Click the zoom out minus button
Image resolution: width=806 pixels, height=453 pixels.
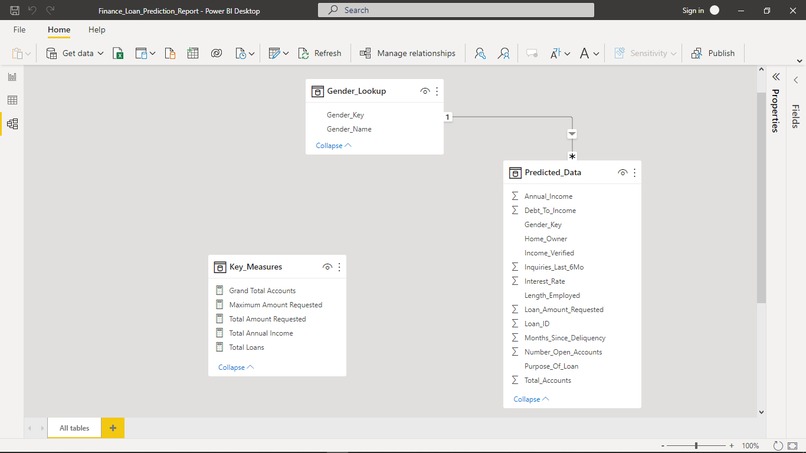click(x=663, y=446)
